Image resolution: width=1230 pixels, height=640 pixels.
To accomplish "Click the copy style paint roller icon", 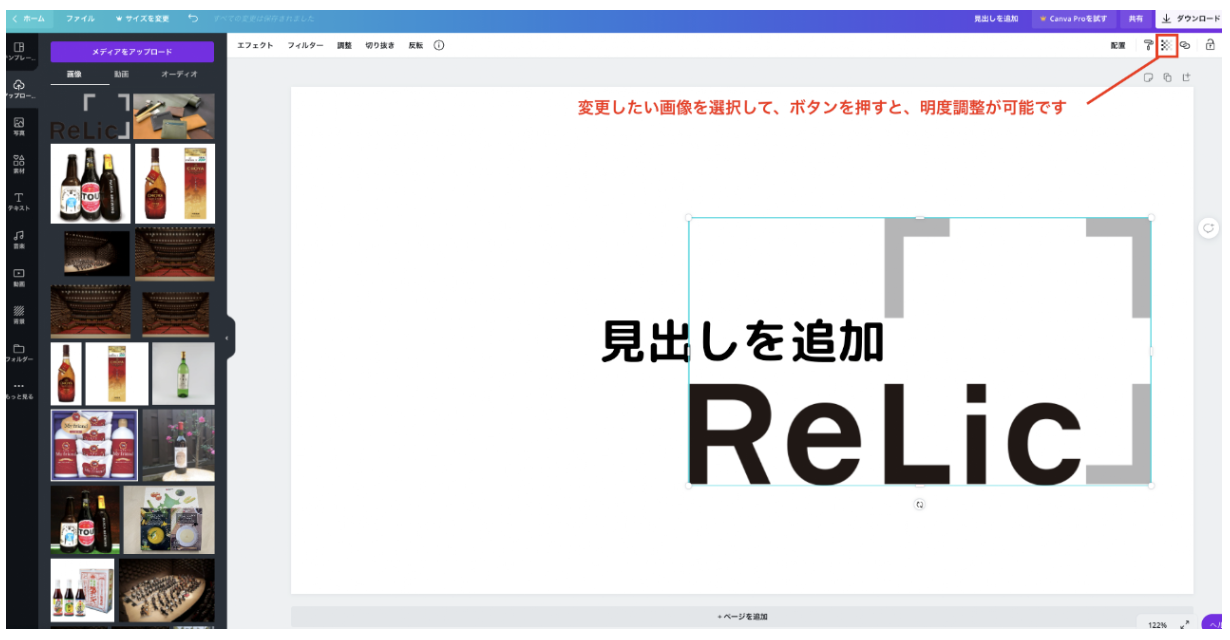I will tap(1148, 45).
